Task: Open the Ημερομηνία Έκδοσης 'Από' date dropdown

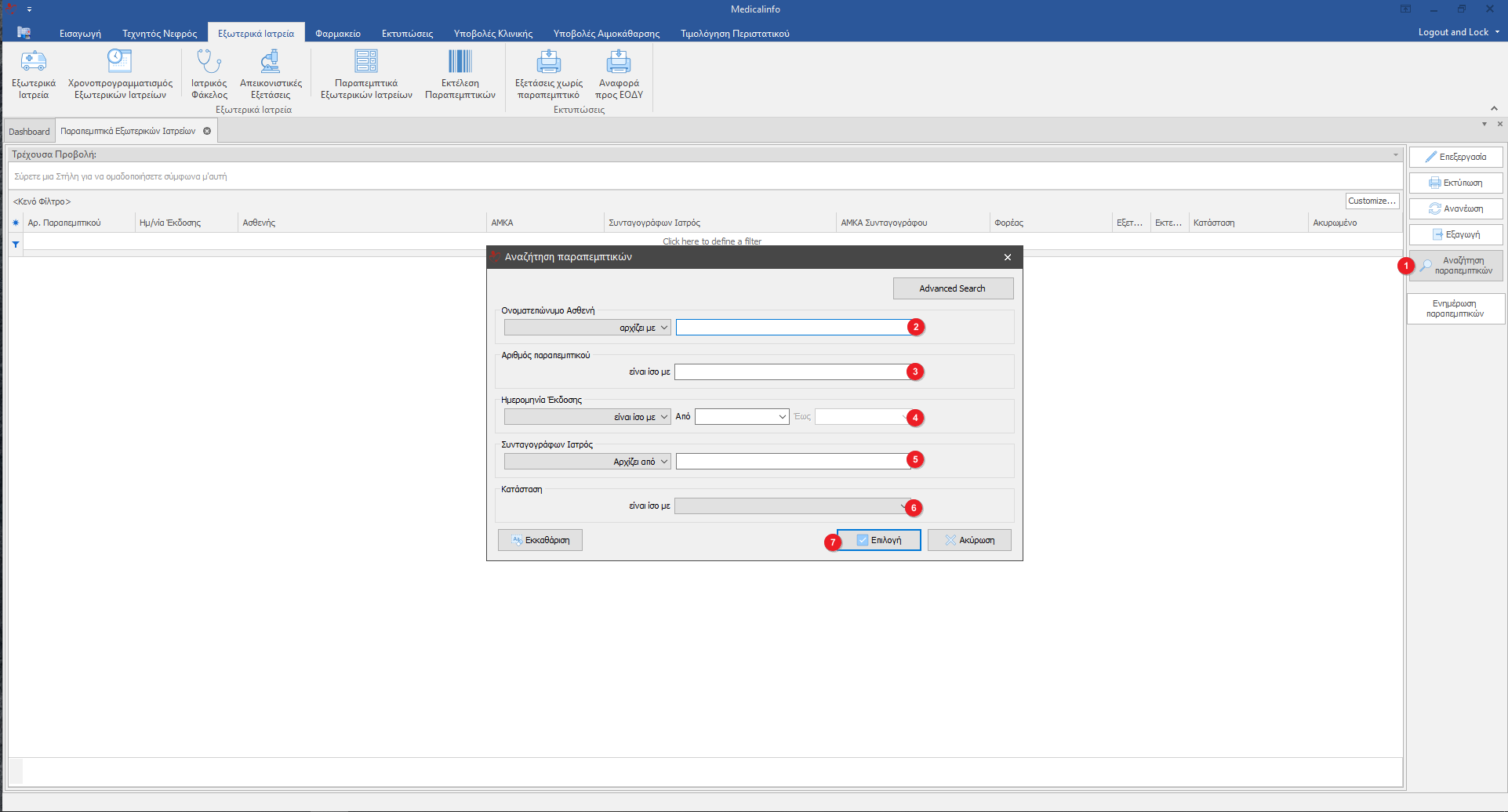Action: pos(782,417)
